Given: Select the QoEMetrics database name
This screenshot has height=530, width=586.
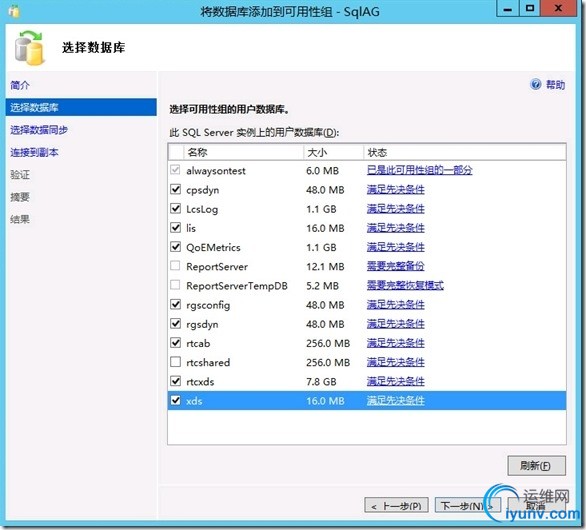Looking at the screenshot, I should coord(213,247).
